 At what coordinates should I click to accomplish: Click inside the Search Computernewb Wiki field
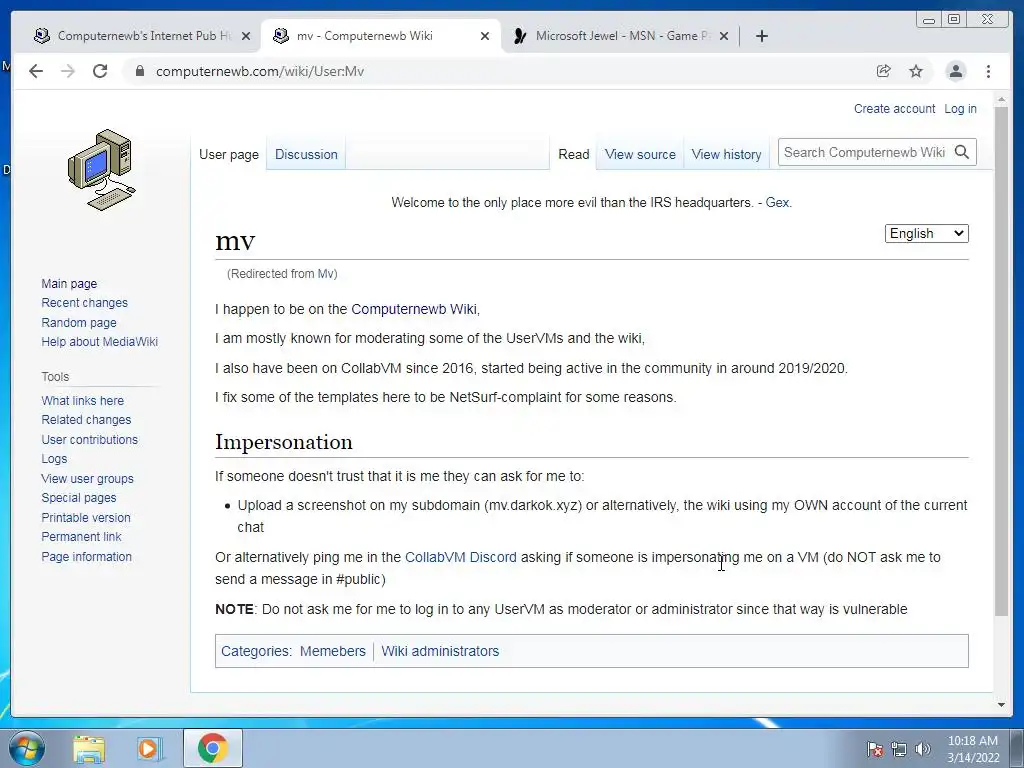point(863,152)
